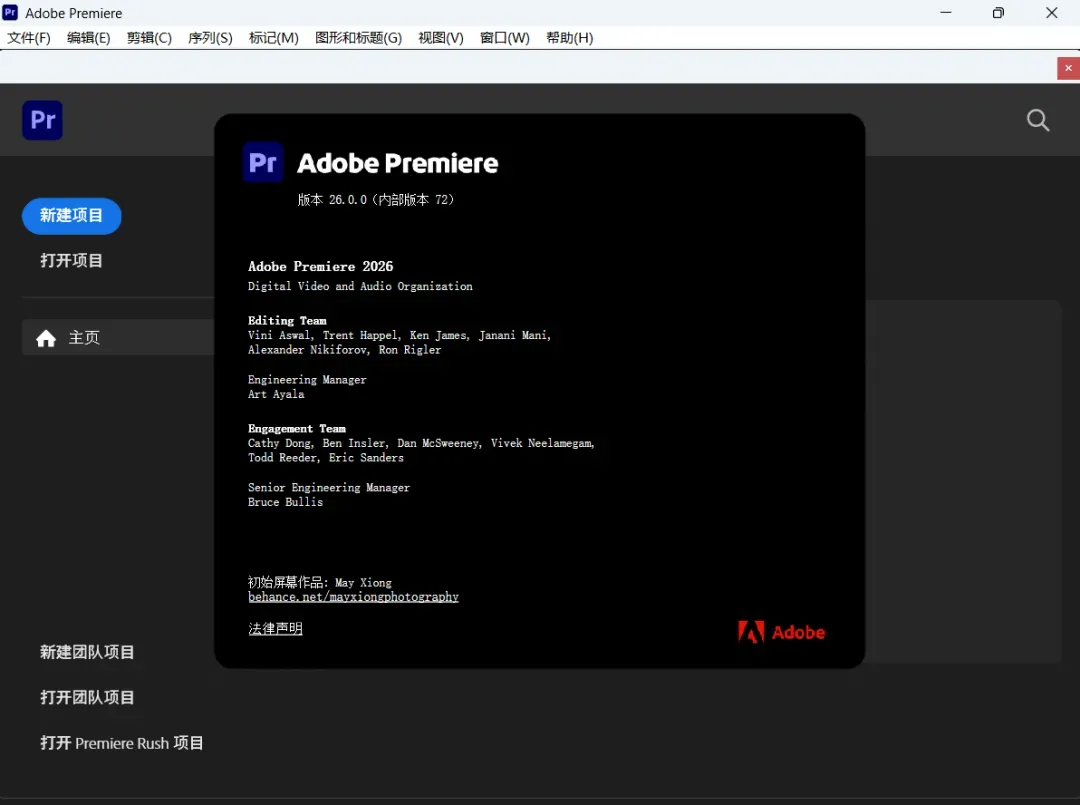
Task: Click the Premiere Pr logo in home header
Action: (43, 121)
